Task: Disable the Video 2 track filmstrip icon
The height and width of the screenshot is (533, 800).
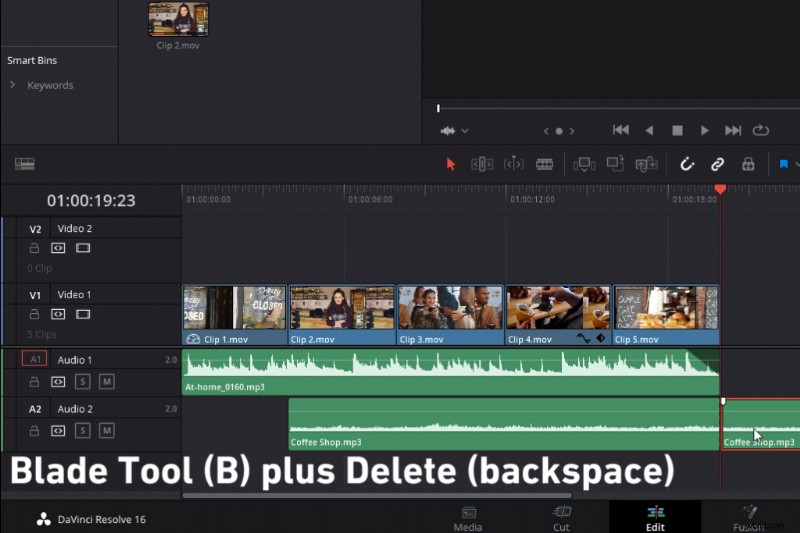Action: pos(83,248)
